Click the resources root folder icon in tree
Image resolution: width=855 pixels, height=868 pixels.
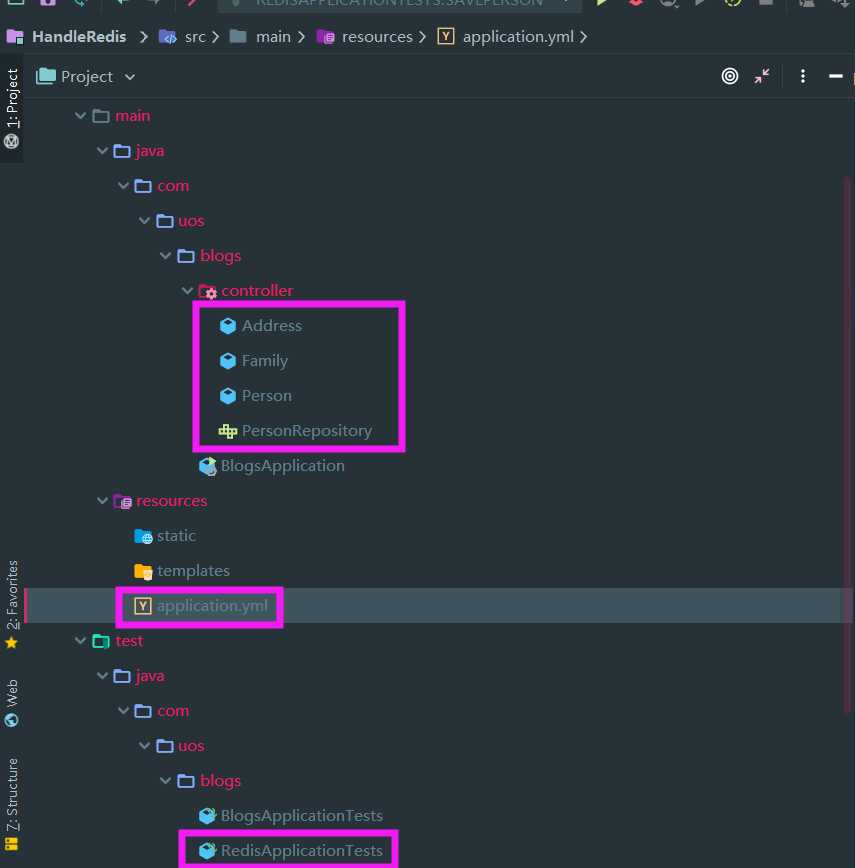coord(122,502)
